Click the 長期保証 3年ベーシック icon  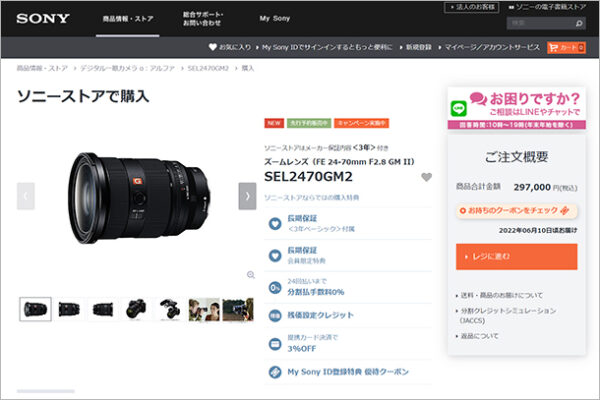coord(275,224)
